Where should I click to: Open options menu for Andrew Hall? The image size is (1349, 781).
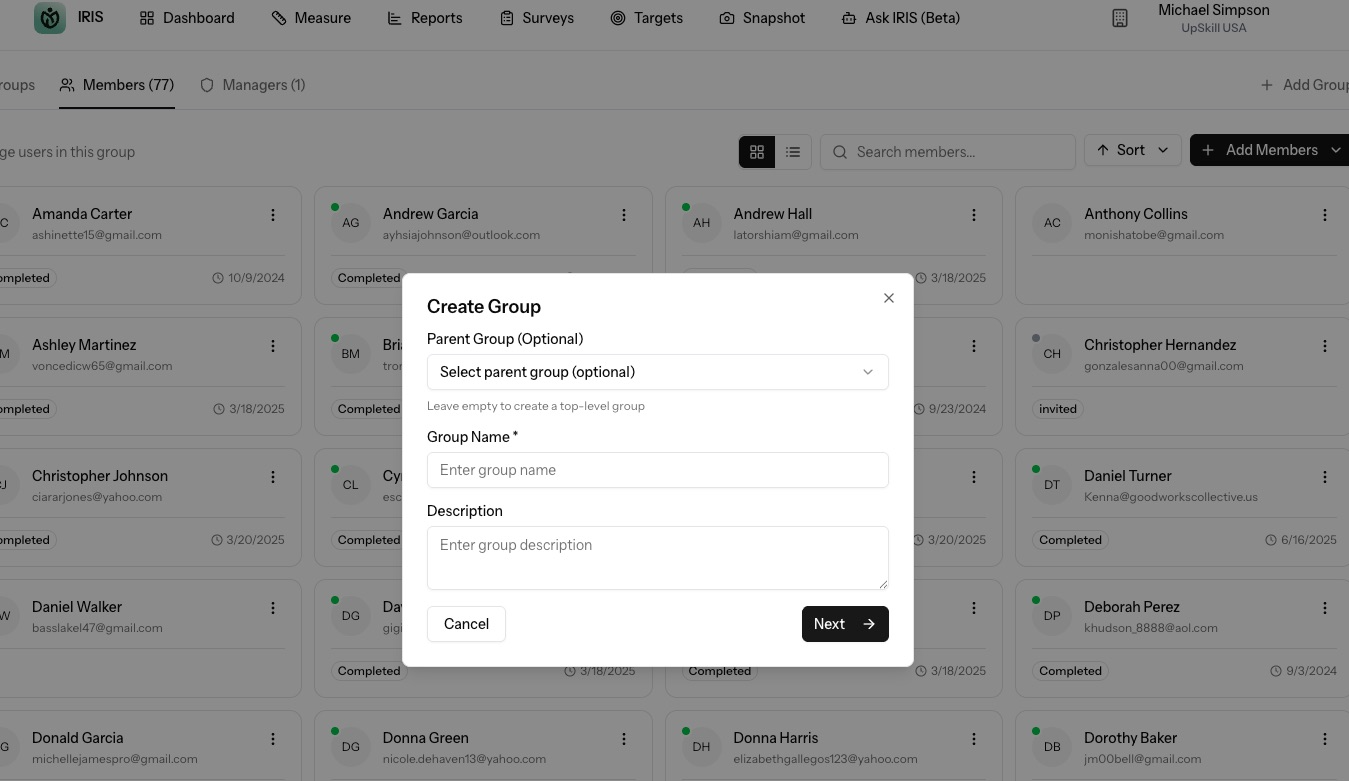point(975,215)
